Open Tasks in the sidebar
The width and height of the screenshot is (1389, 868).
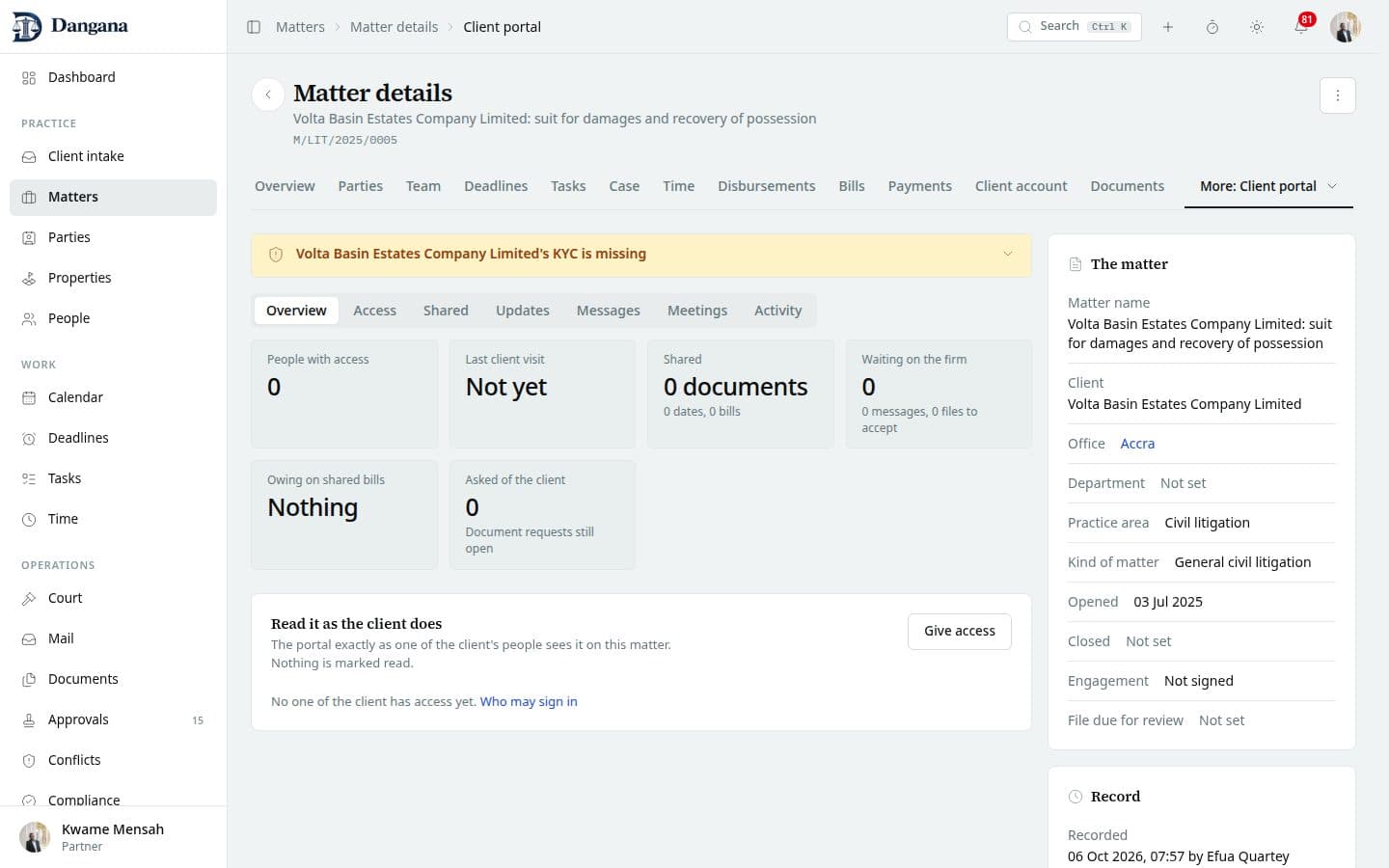pos(113,478)
